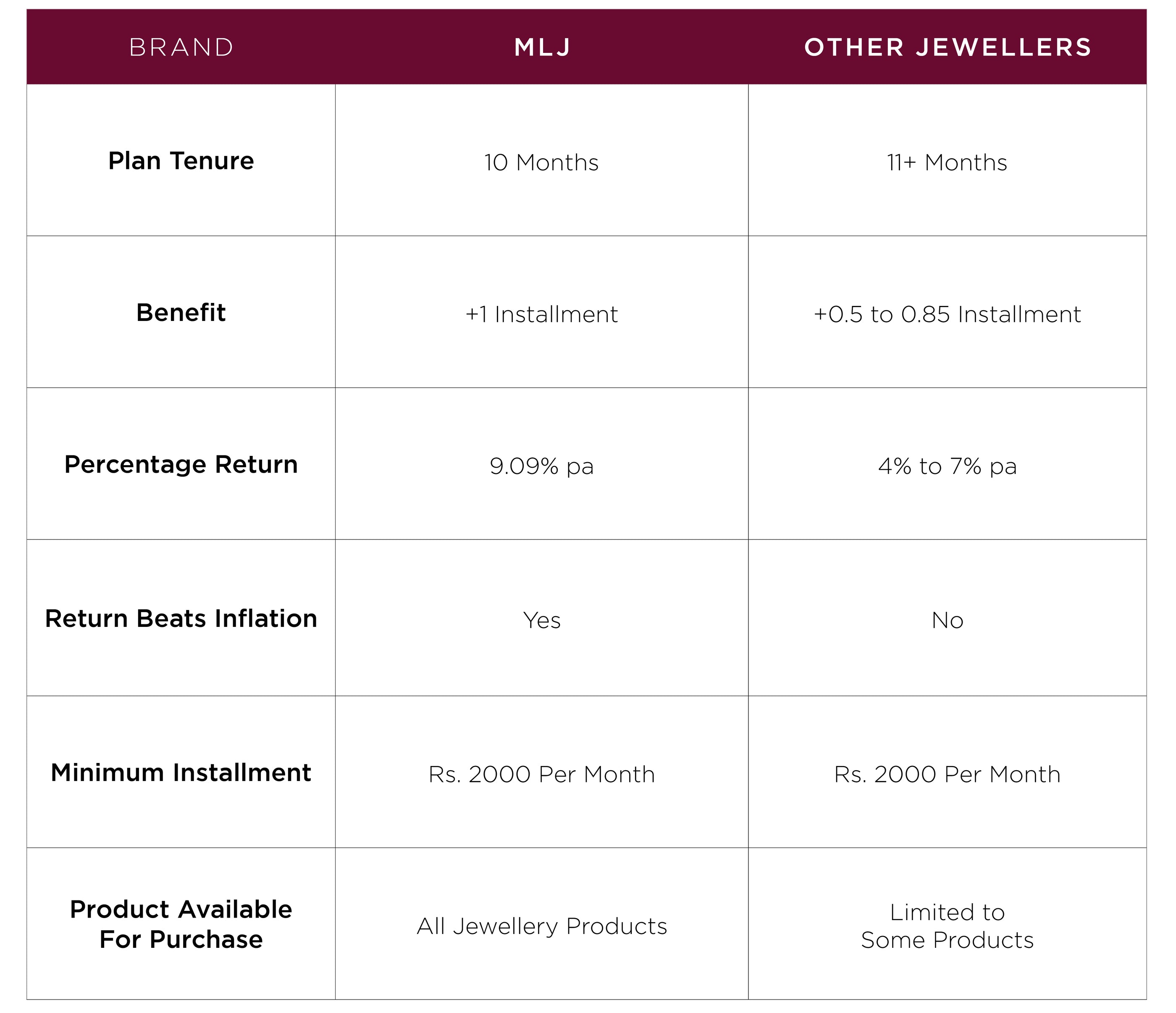
Task: Click the Plan Tenure row label
Action: (x=181, y=161)
